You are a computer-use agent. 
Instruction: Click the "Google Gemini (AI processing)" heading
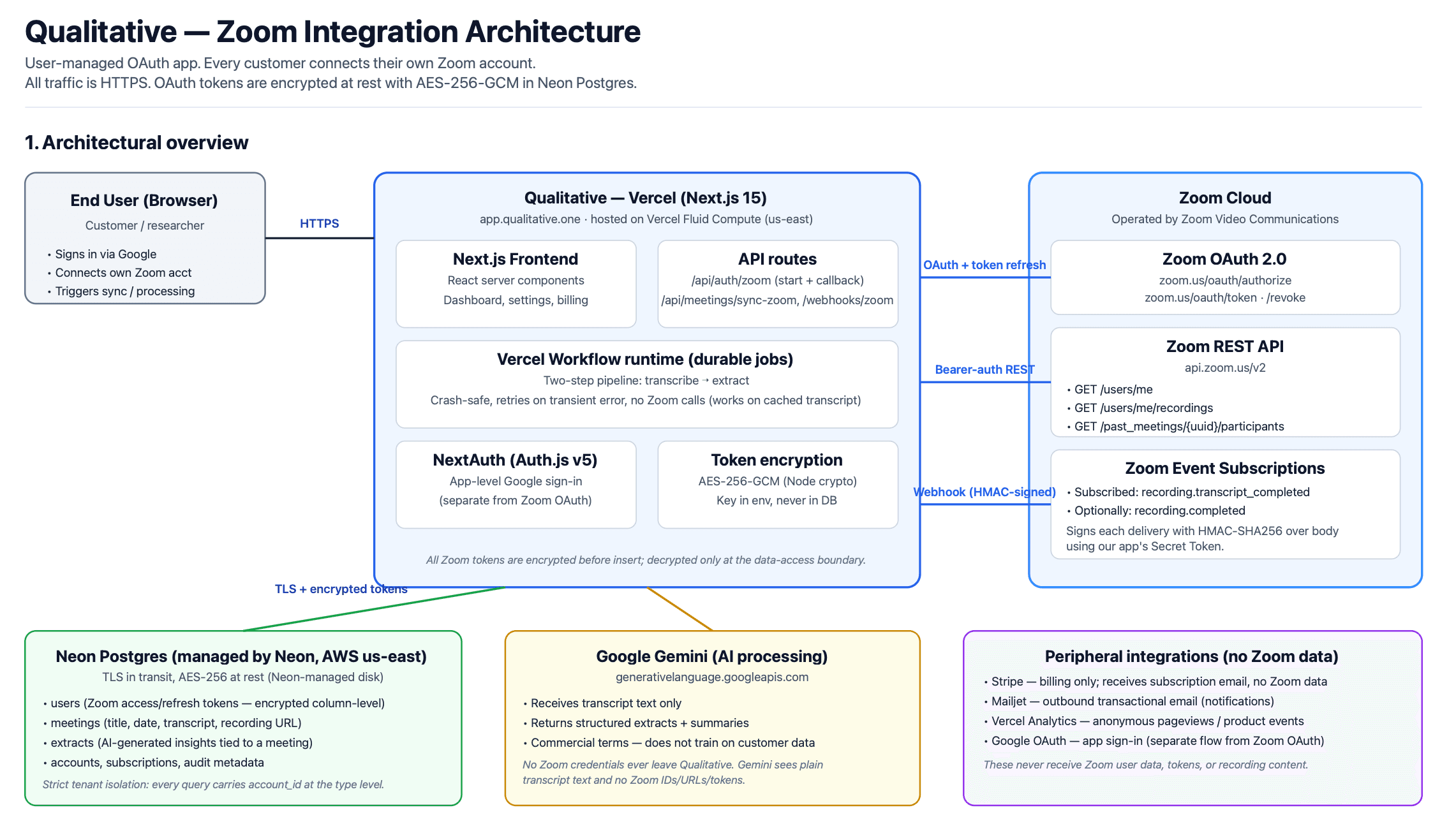[x=712, y=656]
